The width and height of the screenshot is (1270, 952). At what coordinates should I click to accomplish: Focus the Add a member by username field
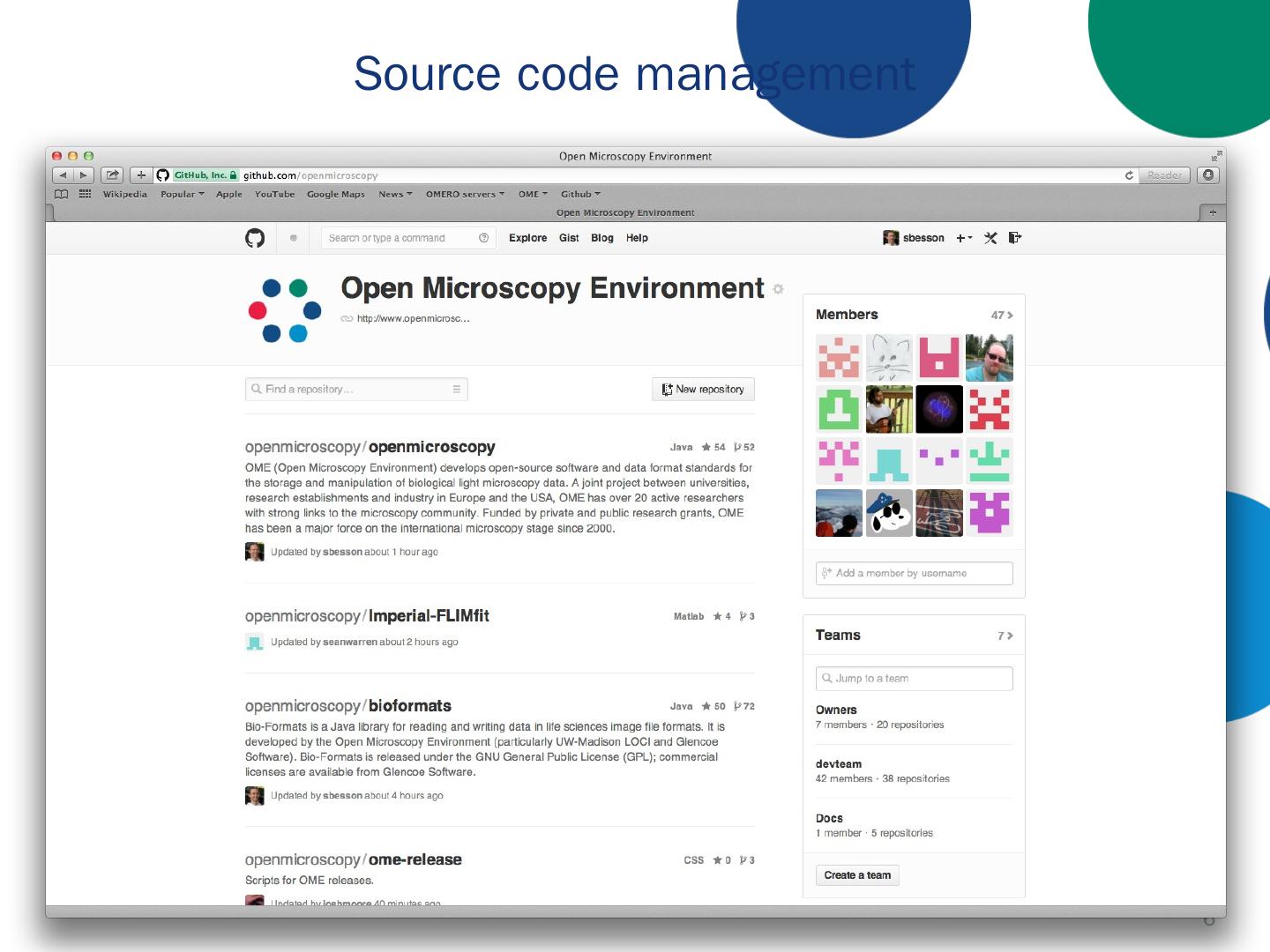(915, 573)
